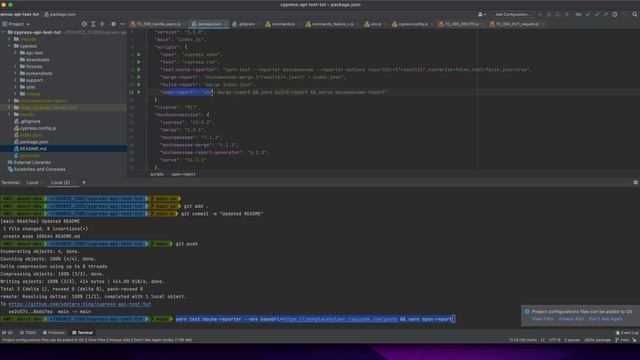Hide the Project panel with minus icon
The image size is (640, 360).
pyautogui.click(x=122, y=24)
